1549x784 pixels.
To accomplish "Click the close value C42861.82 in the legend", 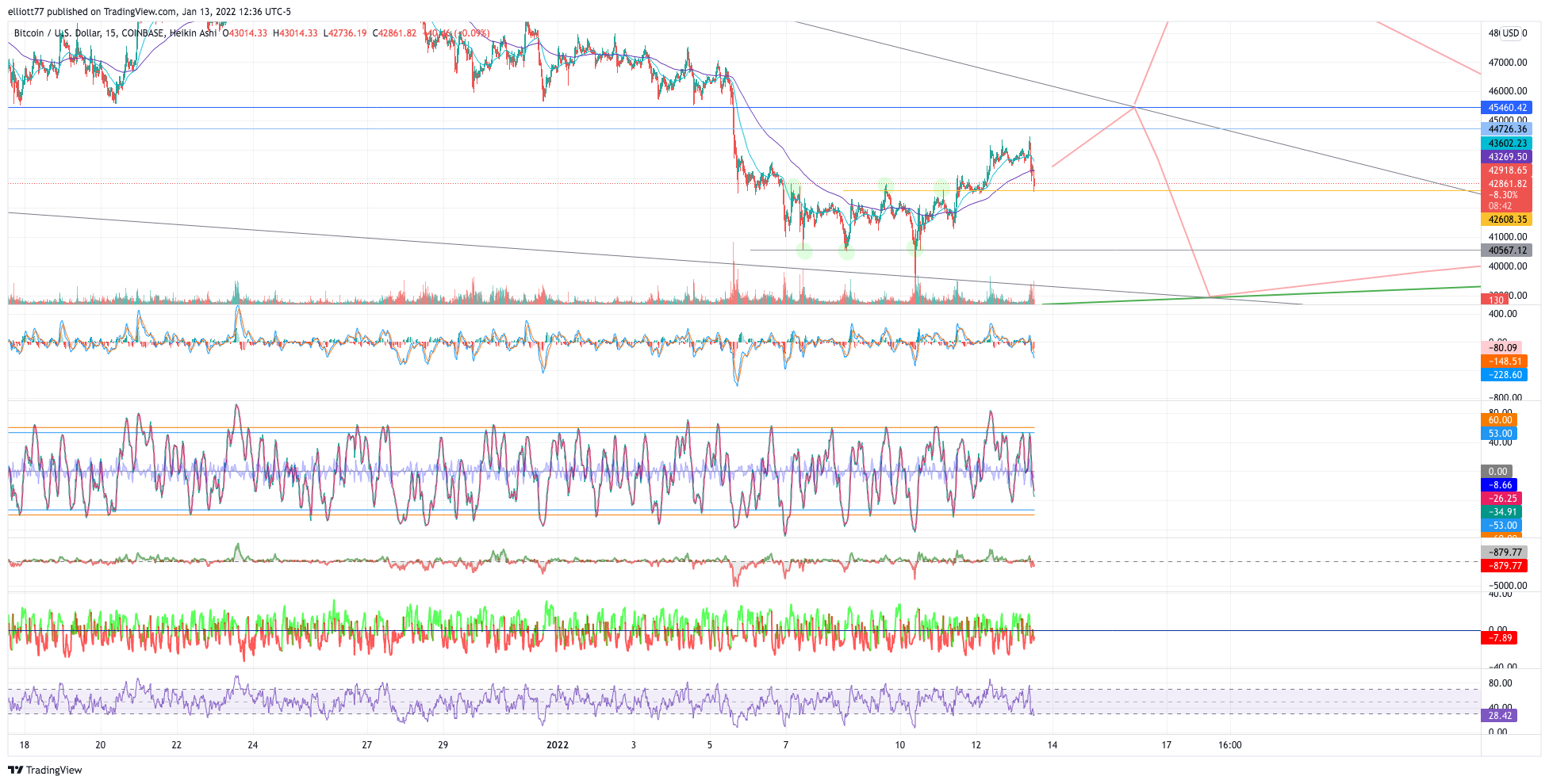I will [x=395, y=33].
